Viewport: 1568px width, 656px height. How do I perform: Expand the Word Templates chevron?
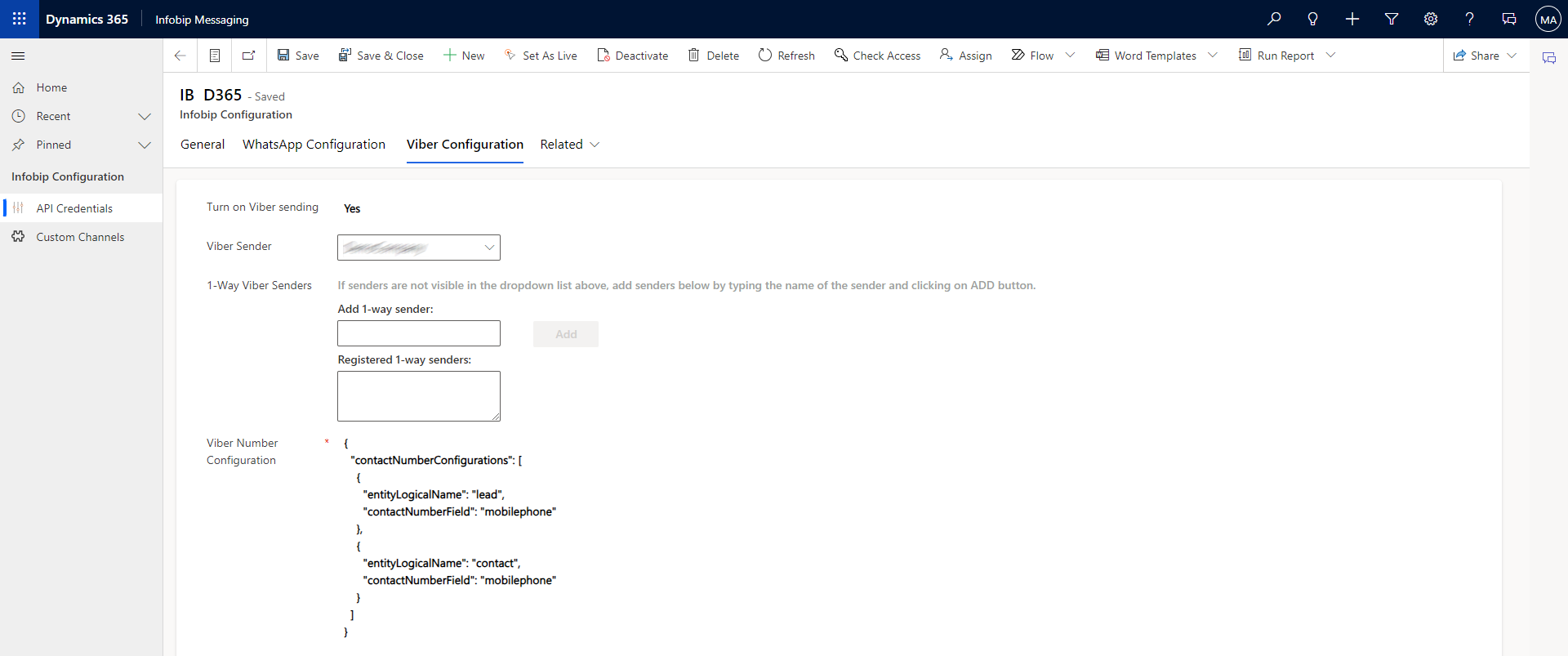click(1213, 56)
